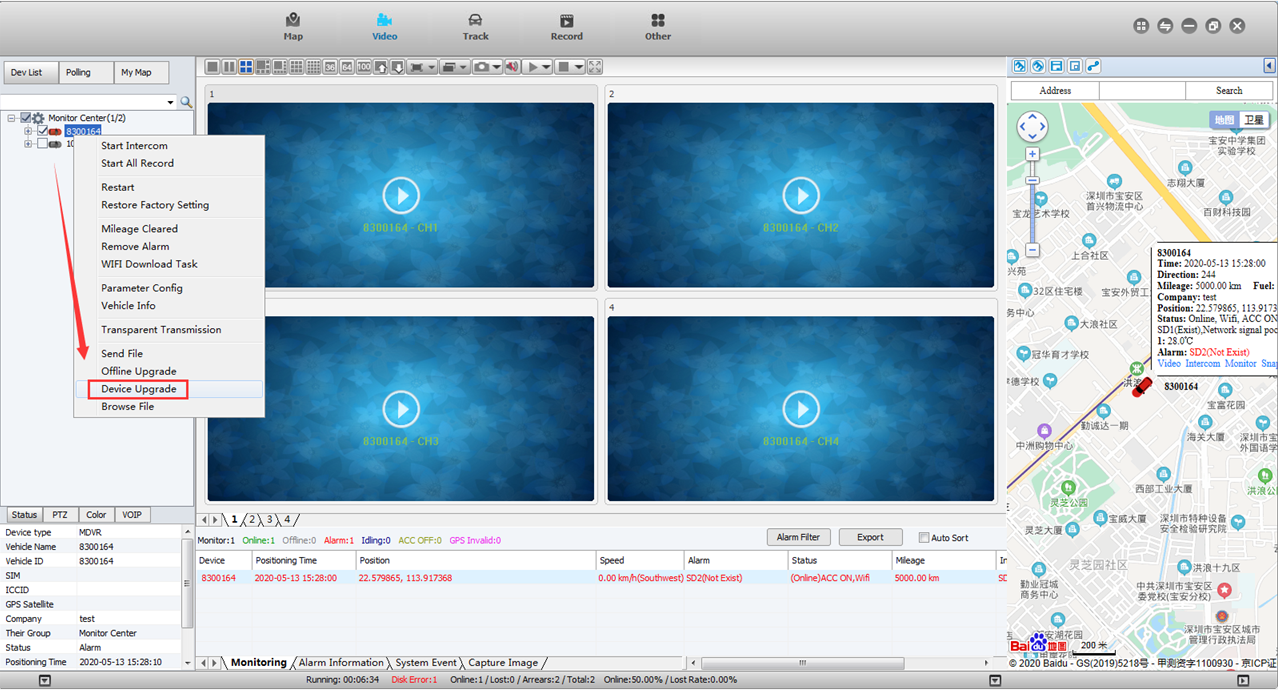Screen dimensions: 1278x690
Task: Open the Record module in top navigation
Action: click(x=566, y=27)
